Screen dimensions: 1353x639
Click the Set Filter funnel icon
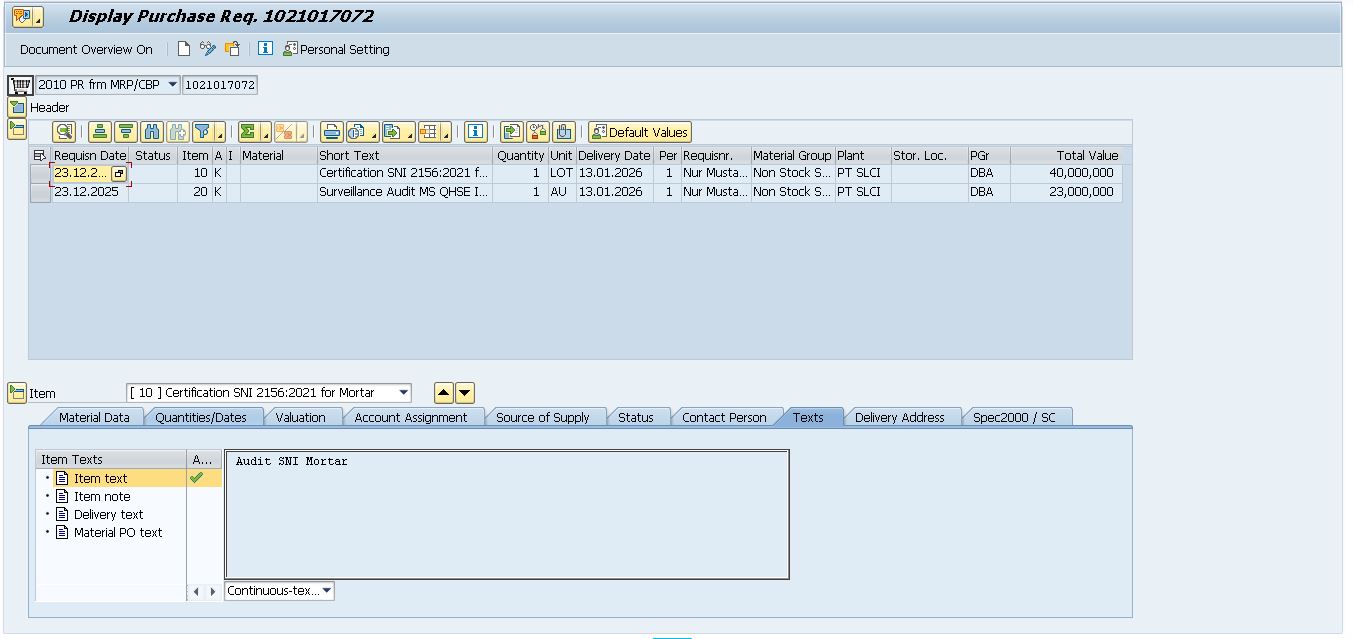[203, 132]
